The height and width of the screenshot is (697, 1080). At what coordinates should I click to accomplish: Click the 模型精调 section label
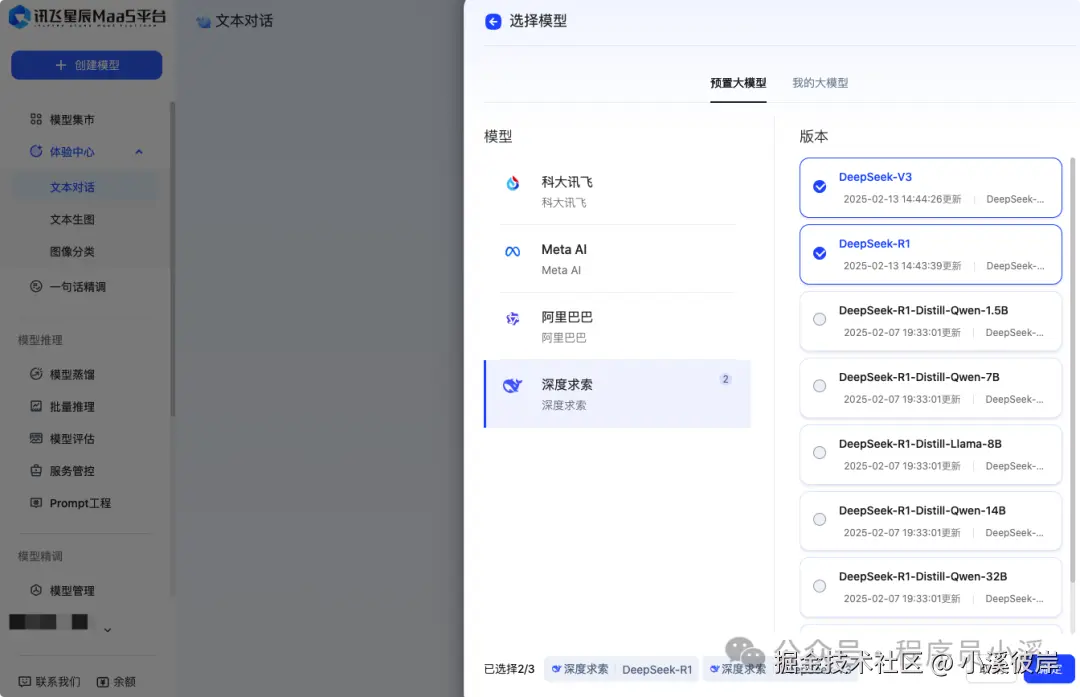tap(40, 556)
